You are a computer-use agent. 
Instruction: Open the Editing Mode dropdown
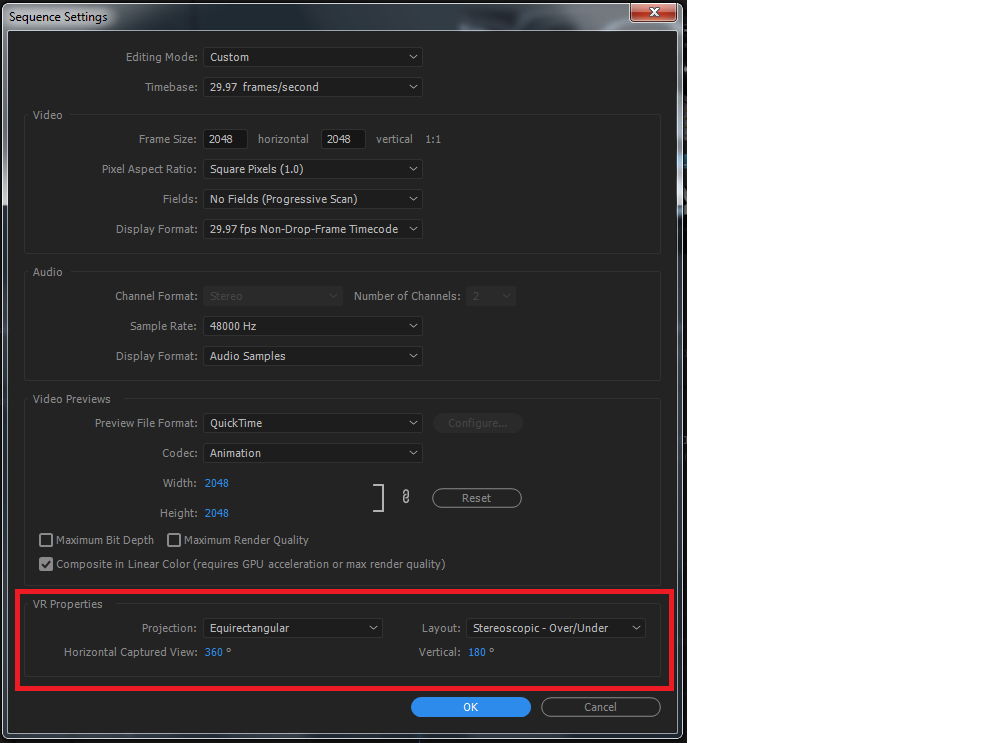pyautogui.click(x=313, y=57)
